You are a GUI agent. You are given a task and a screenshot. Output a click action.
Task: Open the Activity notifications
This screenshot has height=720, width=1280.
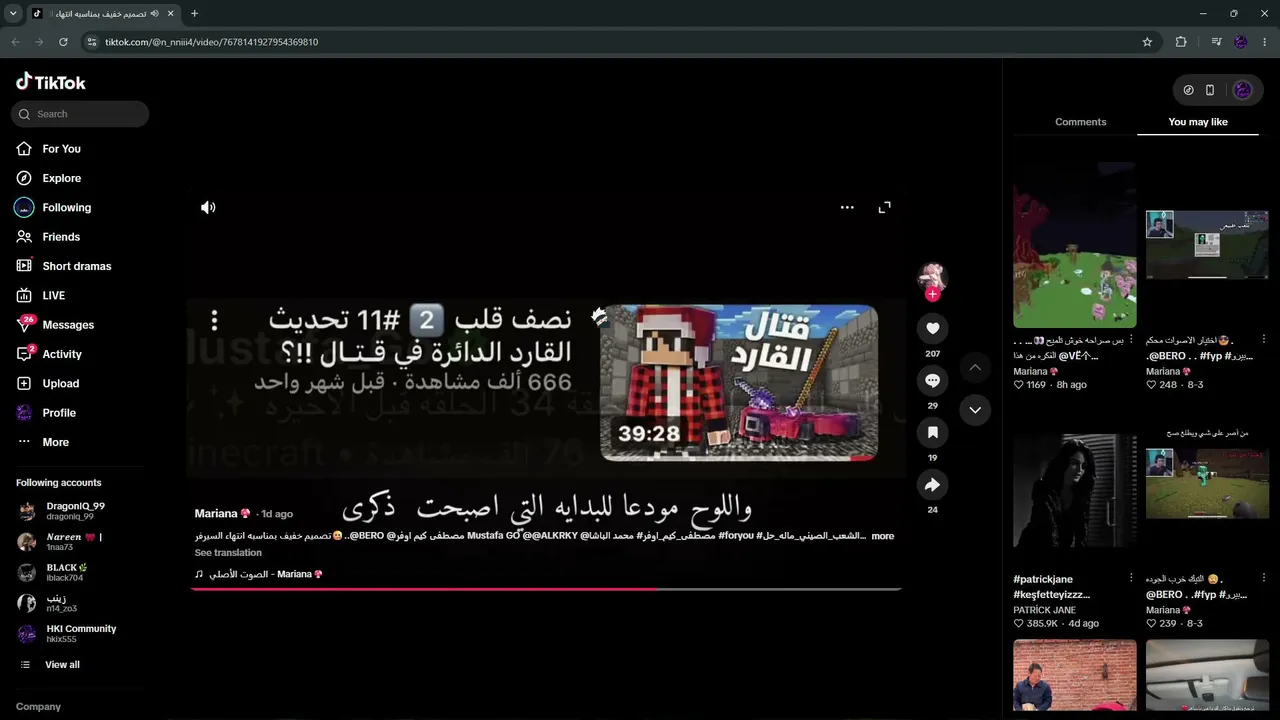pos(61,354)
